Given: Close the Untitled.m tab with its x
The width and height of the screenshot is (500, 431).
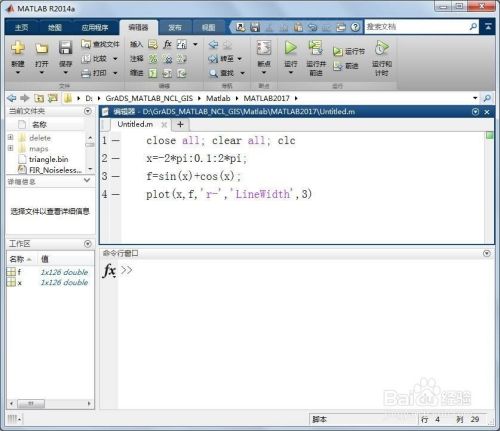Looking at the screenshot, I should coord(164,125).
